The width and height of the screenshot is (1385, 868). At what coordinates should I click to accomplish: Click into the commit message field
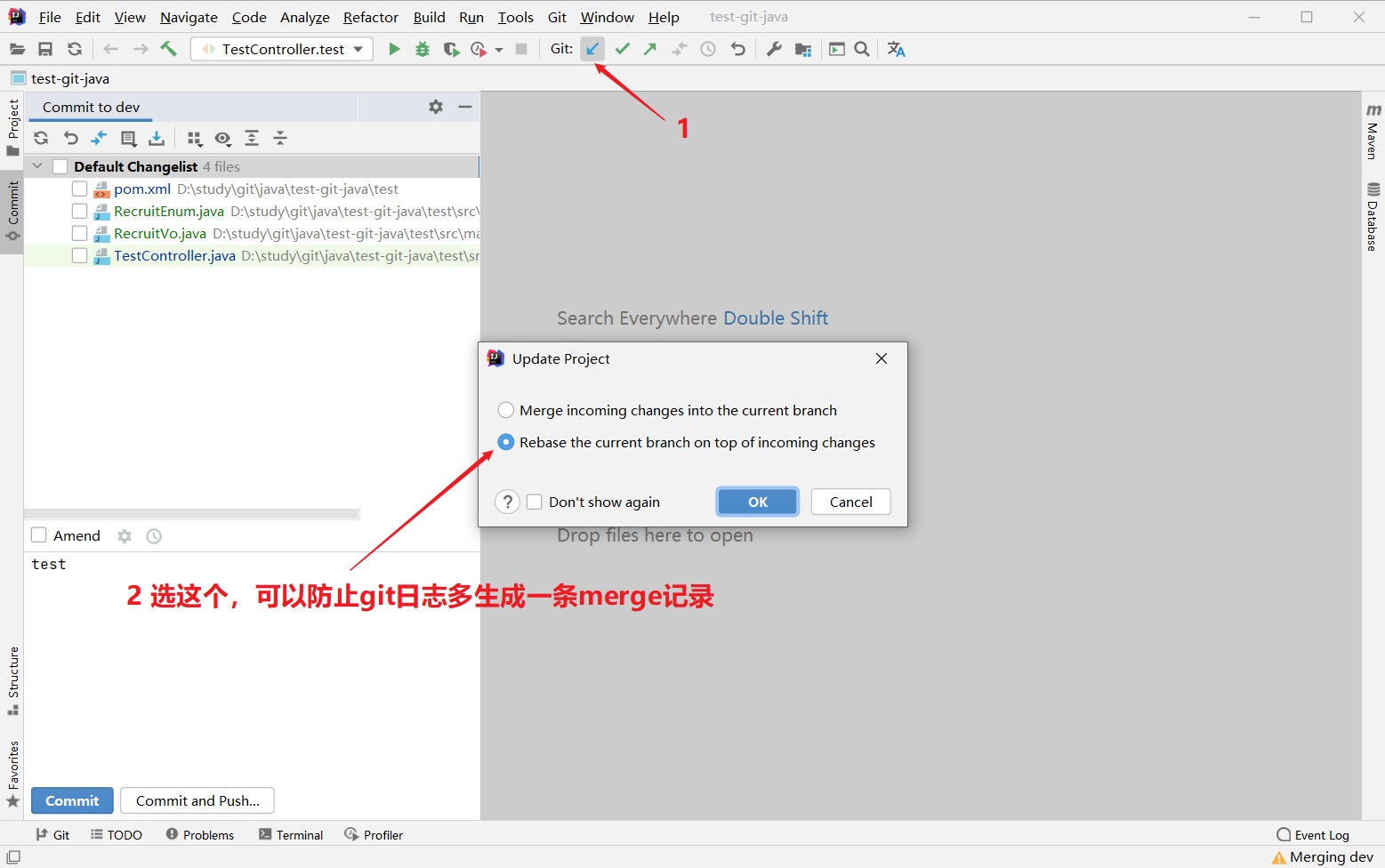point(252,667)
